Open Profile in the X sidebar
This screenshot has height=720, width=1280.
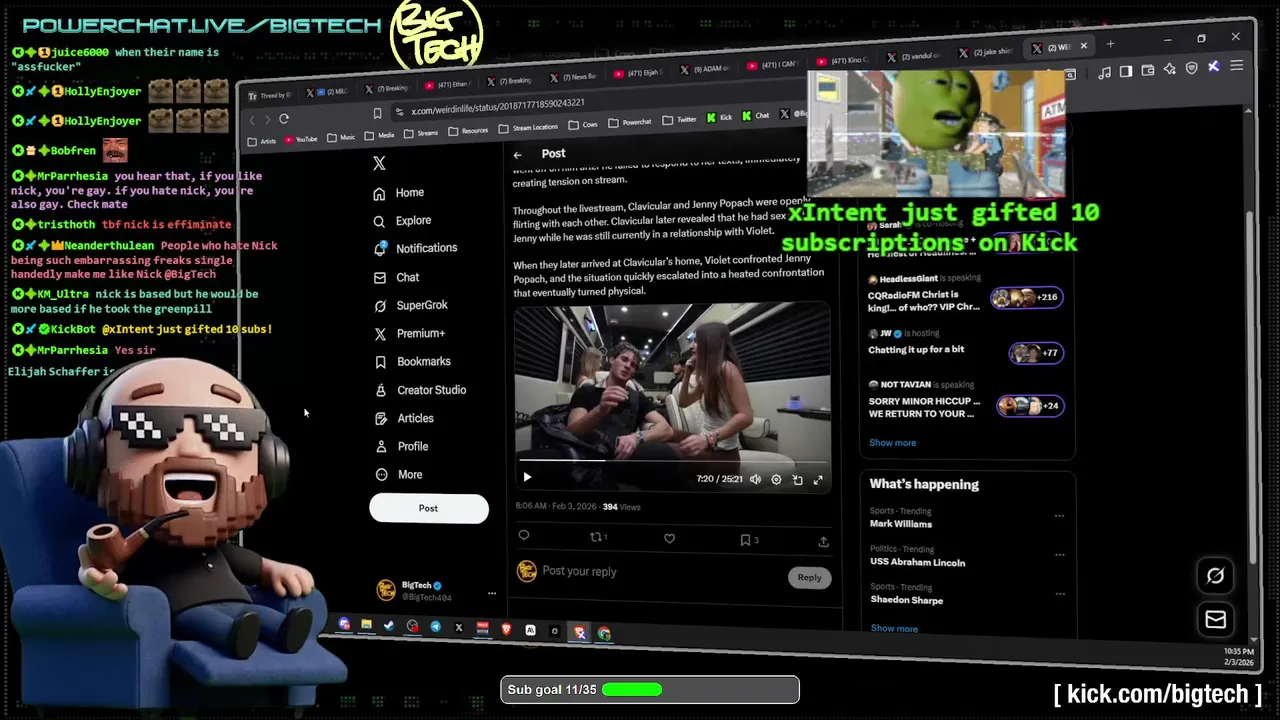[401, 447]
